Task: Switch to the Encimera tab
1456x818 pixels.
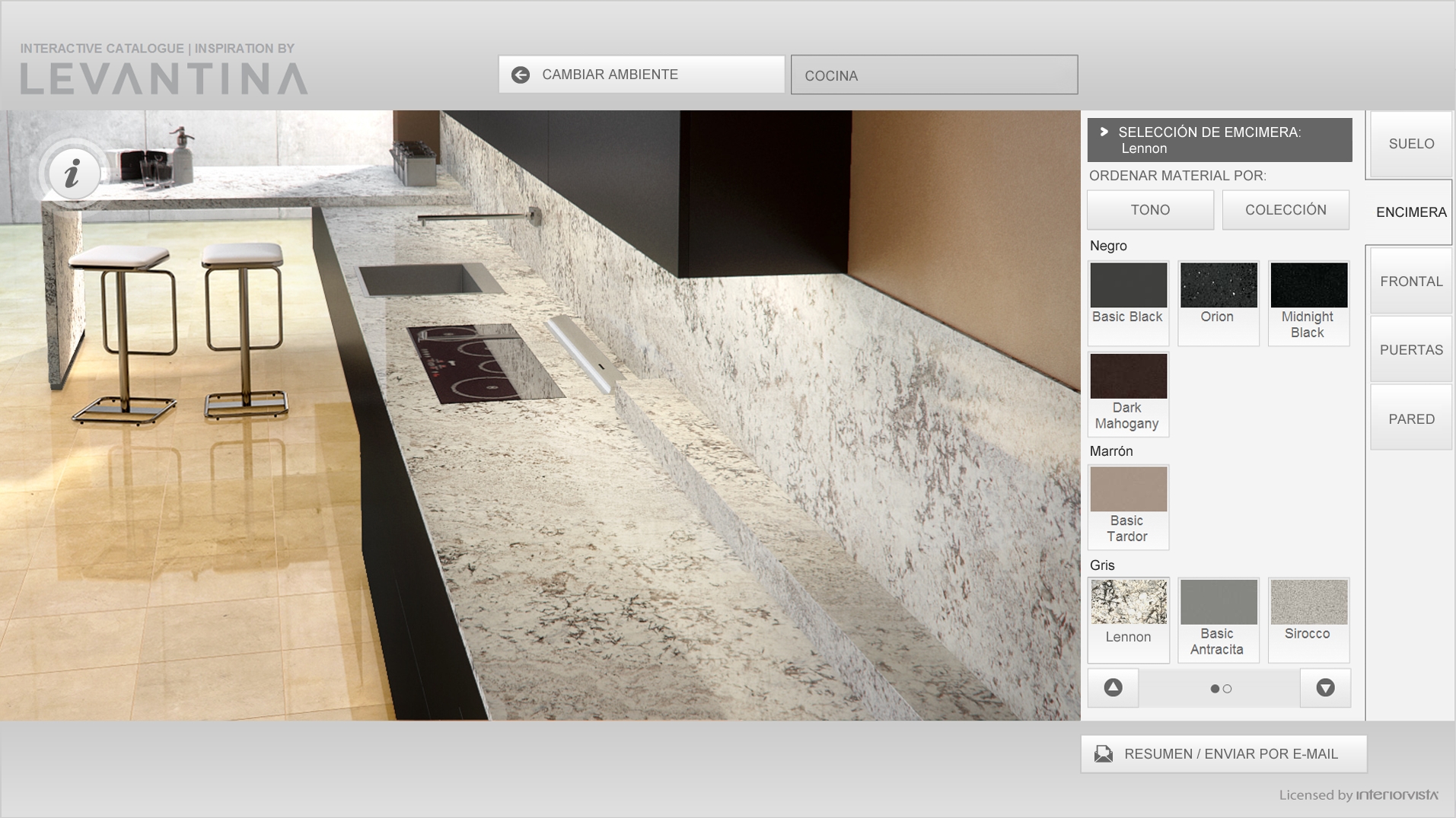Action: coord(1410,212)
